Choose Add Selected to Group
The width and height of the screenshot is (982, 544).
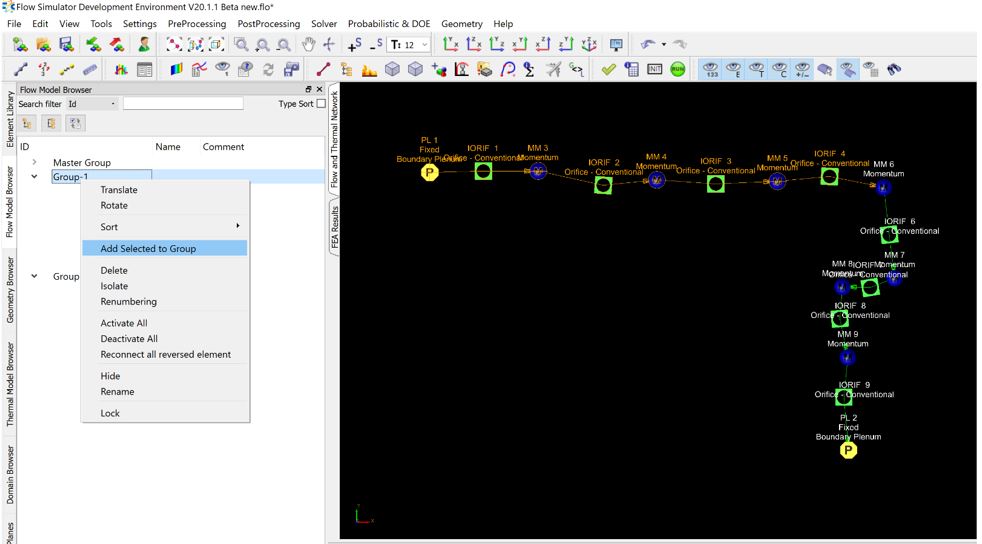(148, 248)
